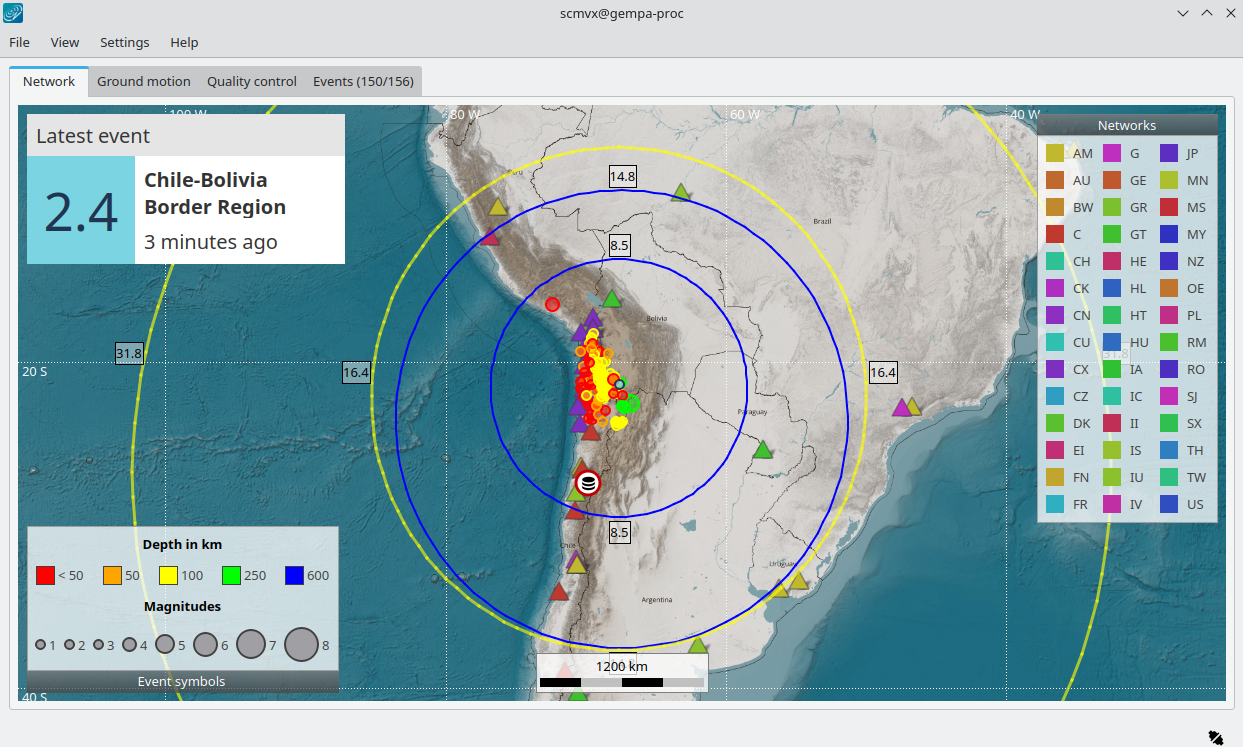Switch to the Quality control tab

(x=252, y=81)
